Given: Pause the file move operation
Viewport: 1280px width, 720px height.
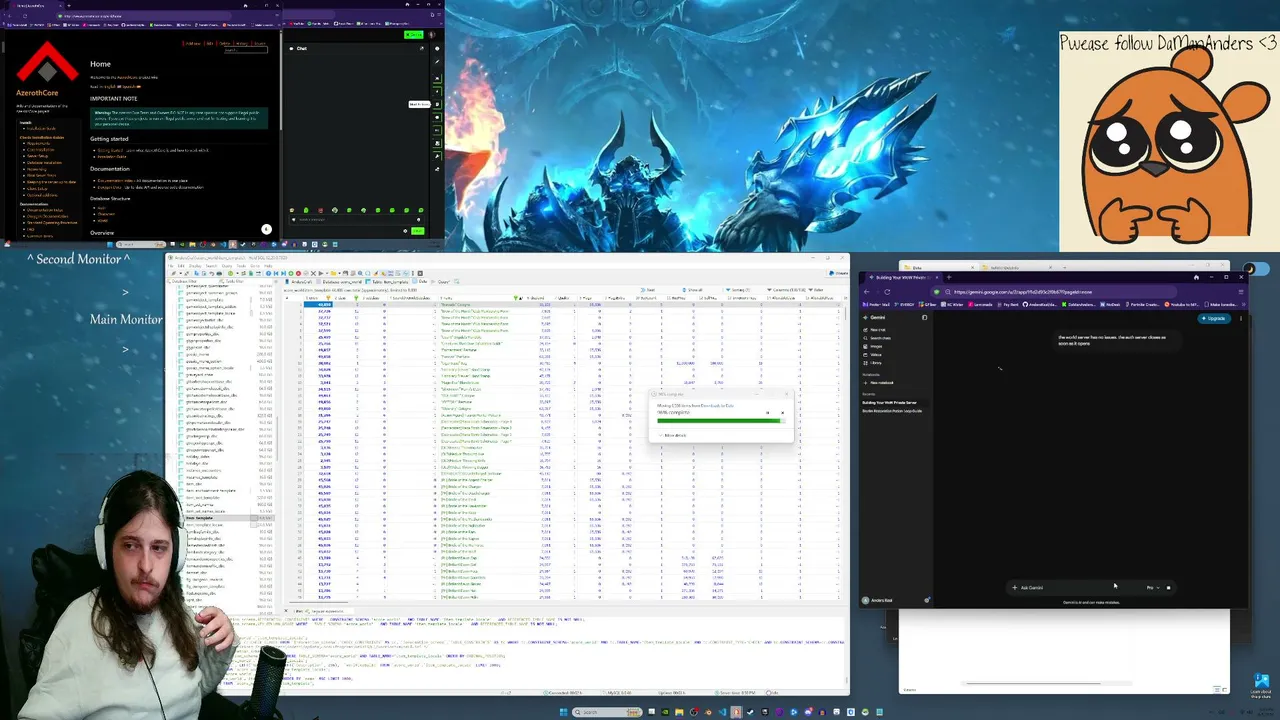Looking at the screenshot, I should 768,412.
